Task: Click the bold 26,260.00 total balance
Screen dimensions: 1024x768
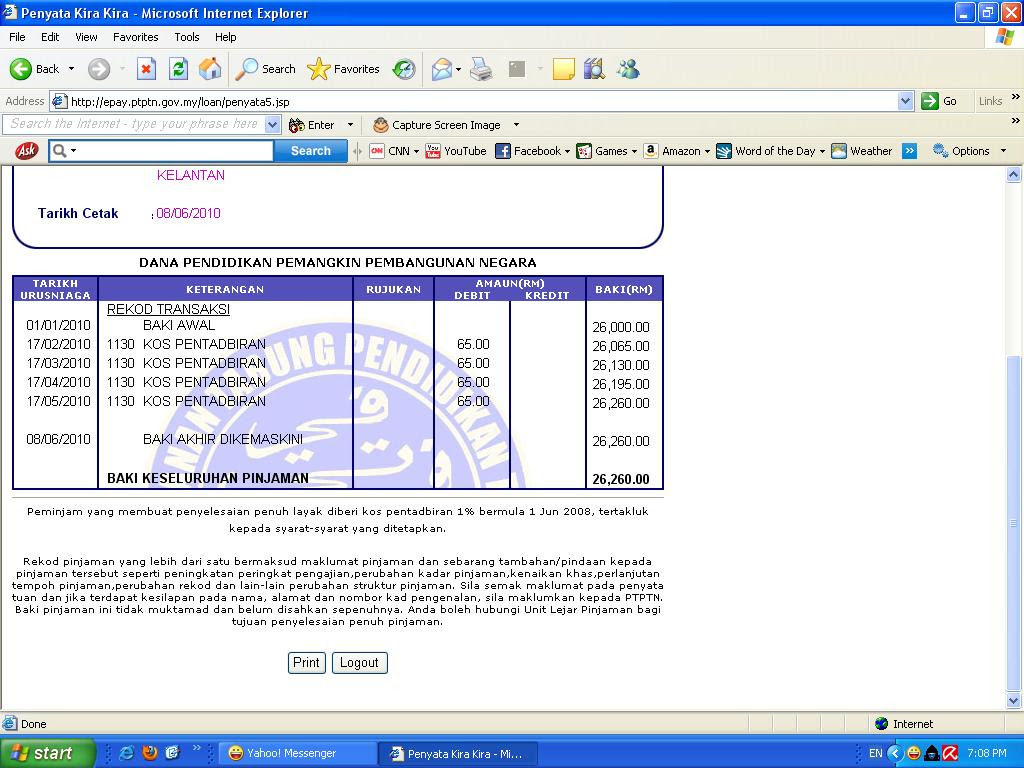Action: pos(621,479)
